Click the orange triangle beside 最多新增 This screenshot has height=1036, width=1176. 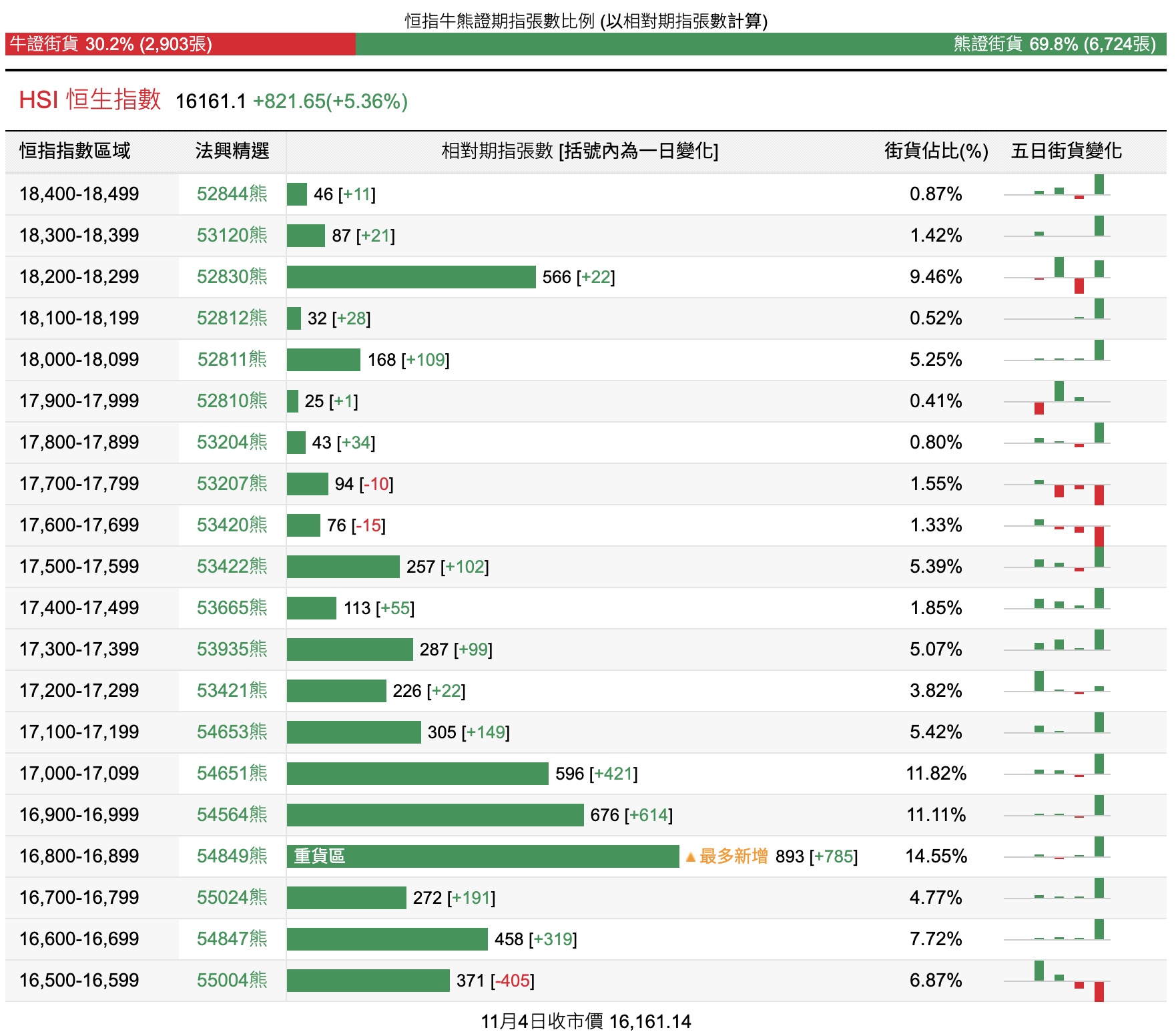pyautogui.click(x=691, y=856)
